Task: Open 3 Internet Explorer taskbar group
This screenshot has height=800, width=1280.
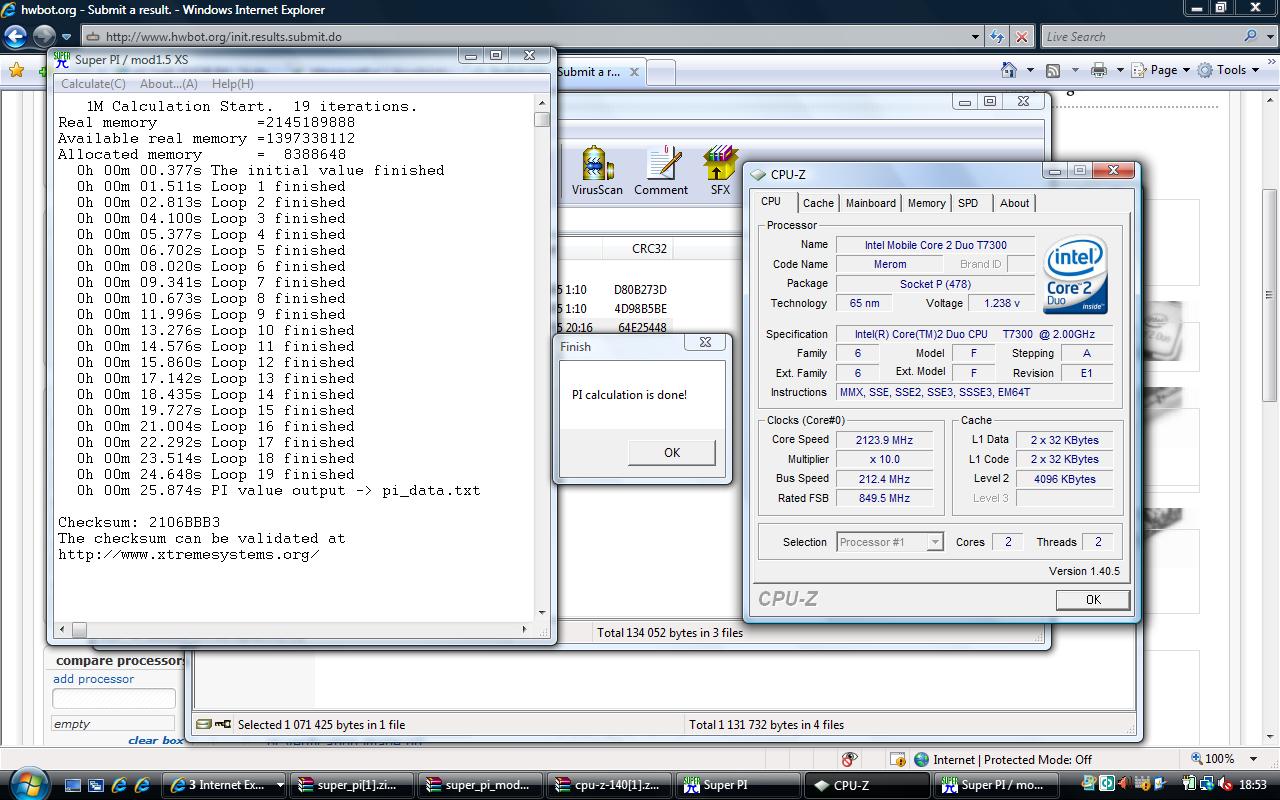Action: [225, 785]
